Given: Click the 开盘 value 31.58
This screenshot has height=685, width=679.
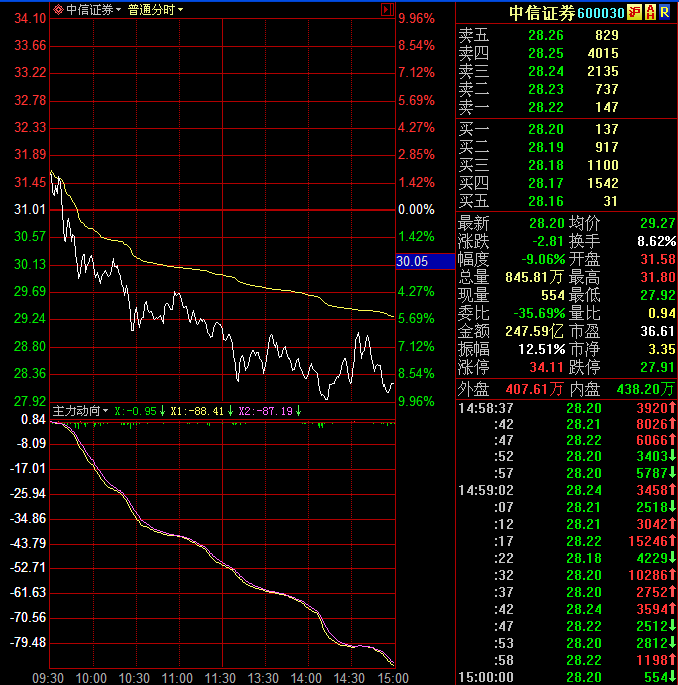Looking at the screenshot, I should click(658, 259).
